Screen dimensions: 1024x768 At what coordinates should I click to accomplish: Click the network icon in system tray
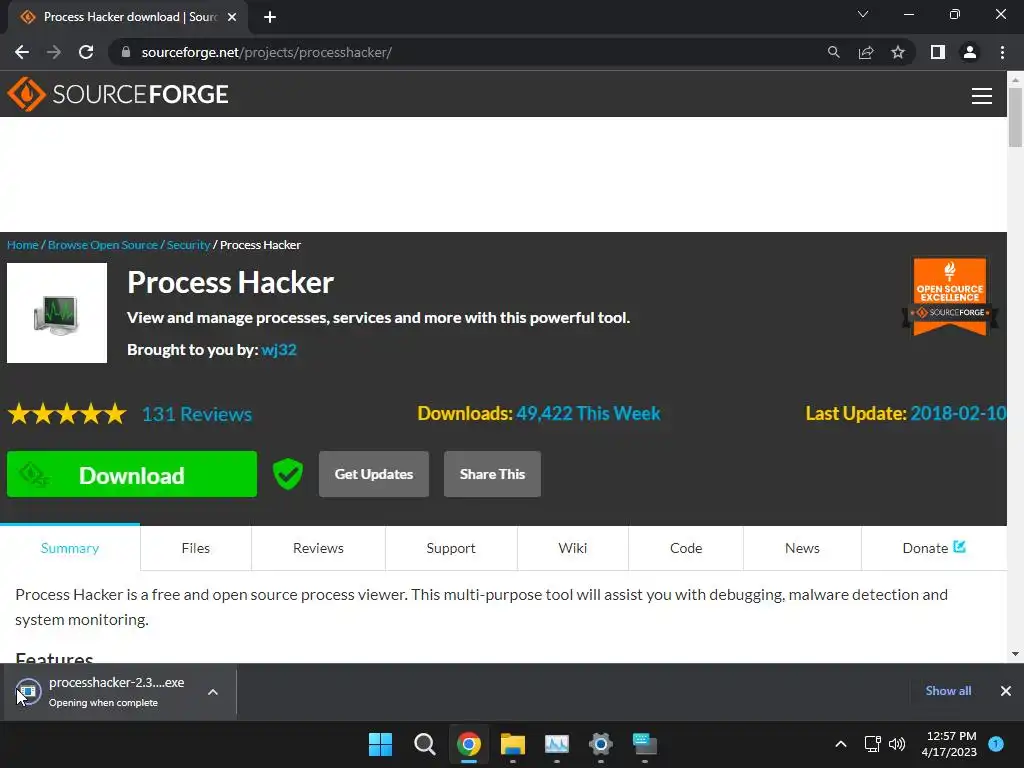(872, 744)
